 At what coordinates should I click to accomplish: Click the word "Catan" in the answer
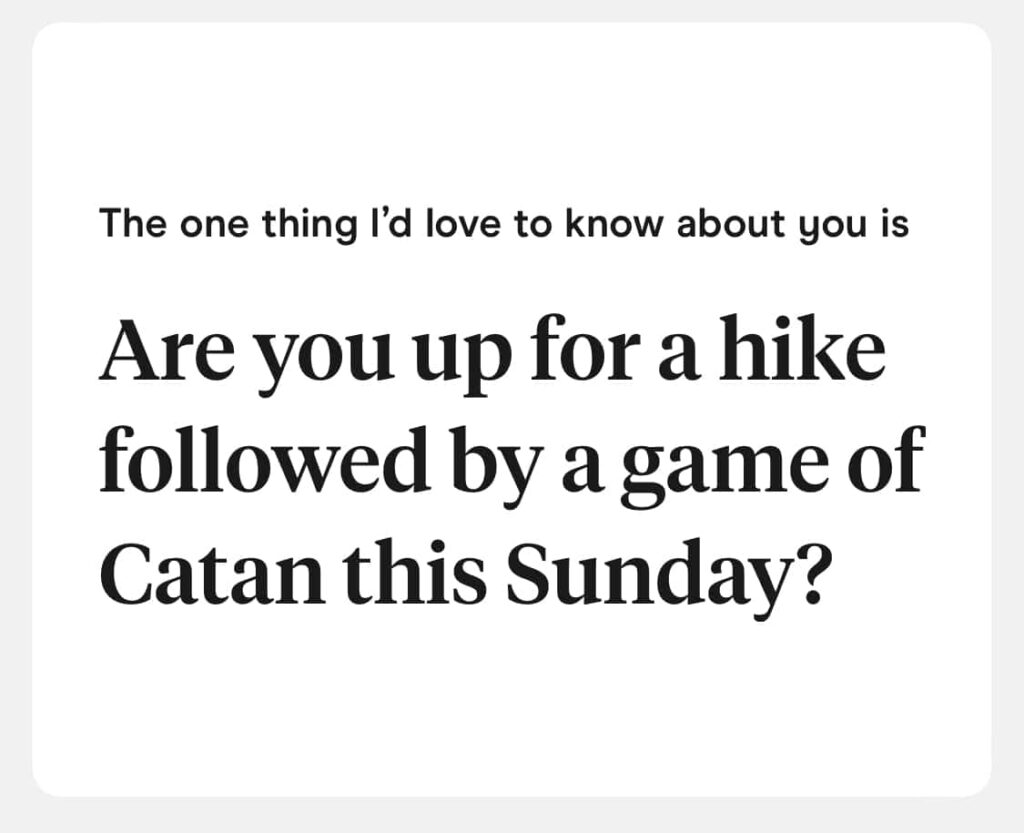[184, 574]
